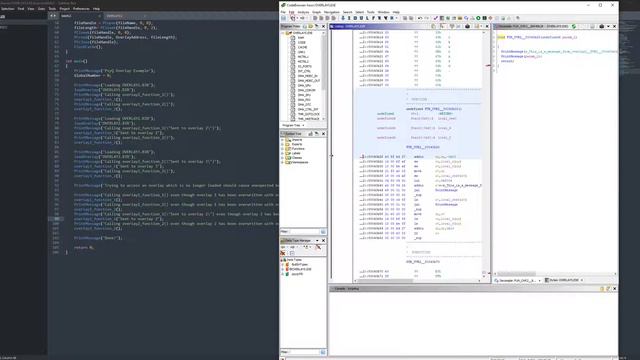
Task: Click the Listing horizontal scrollbar
Action: pyautogui.click(x=417, y=281)
